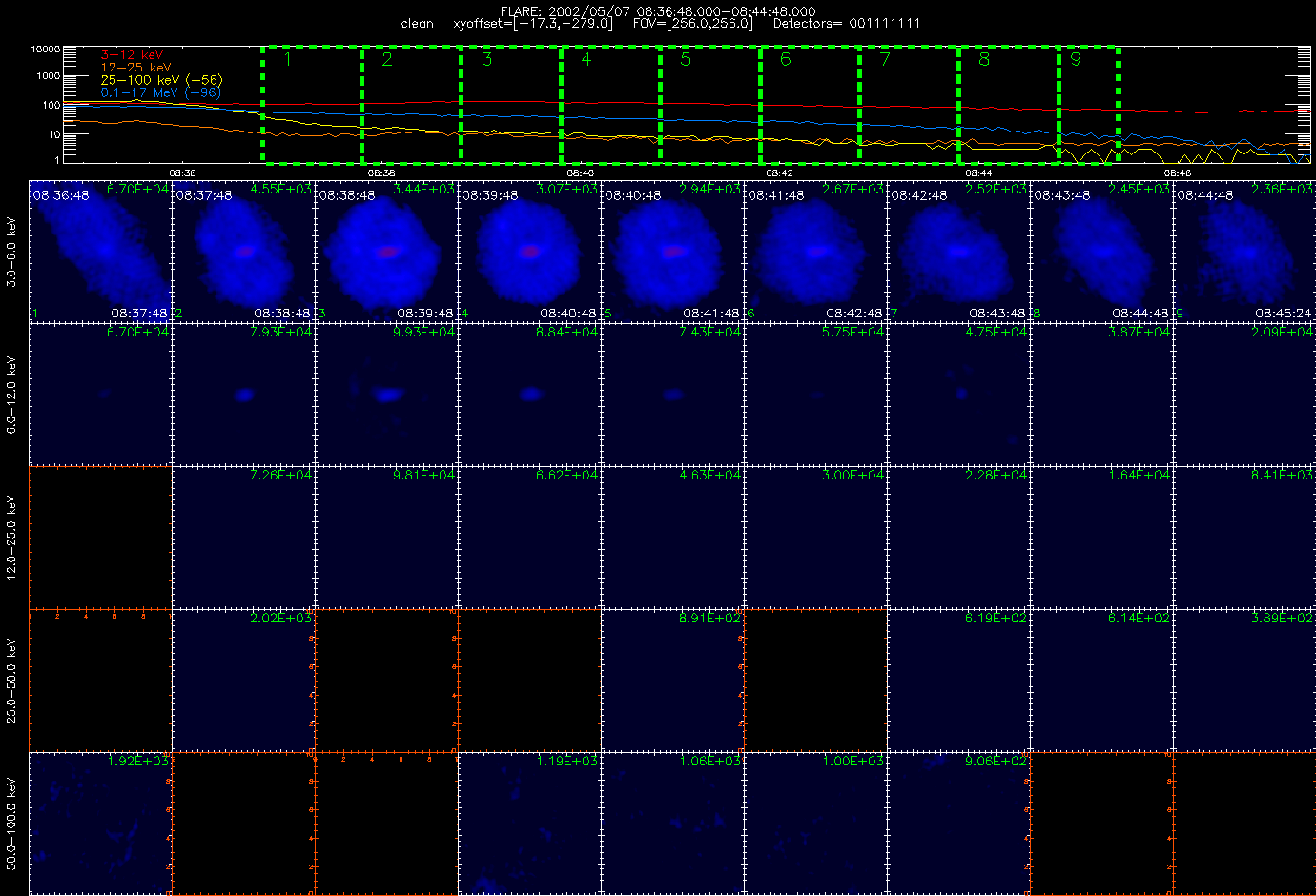Click the value 6.19E+02
This screenshot has height=896, width=1316.
[x=997, y=618]
